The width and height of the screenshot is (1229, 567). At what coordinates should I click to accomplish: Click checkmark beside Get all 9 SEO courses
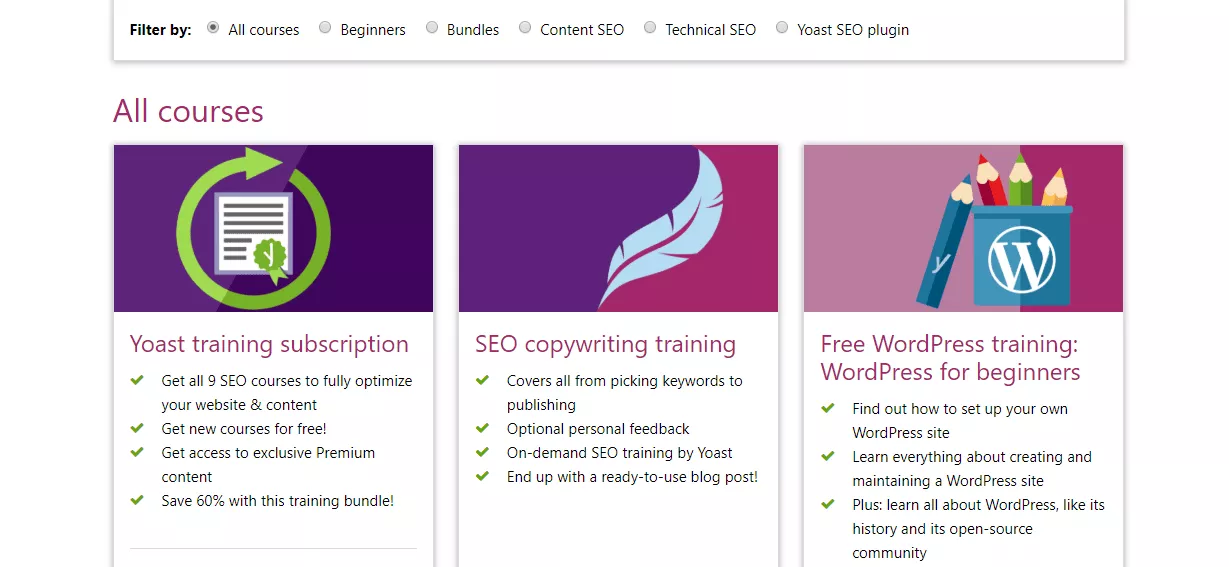137,380
